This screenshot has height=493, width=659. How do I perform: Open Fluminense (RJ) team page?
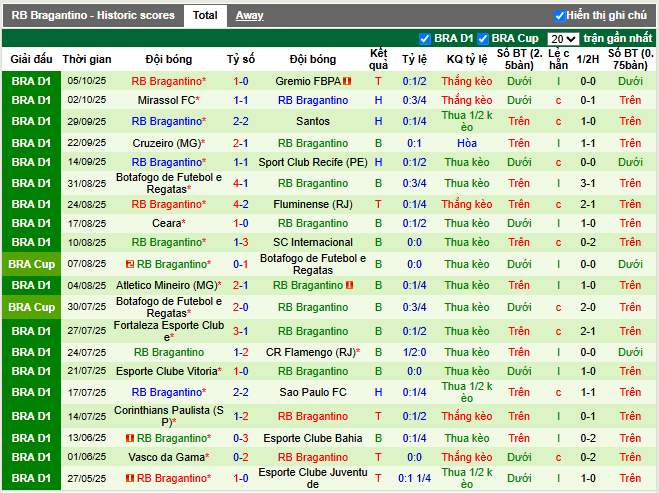[313, 204]
